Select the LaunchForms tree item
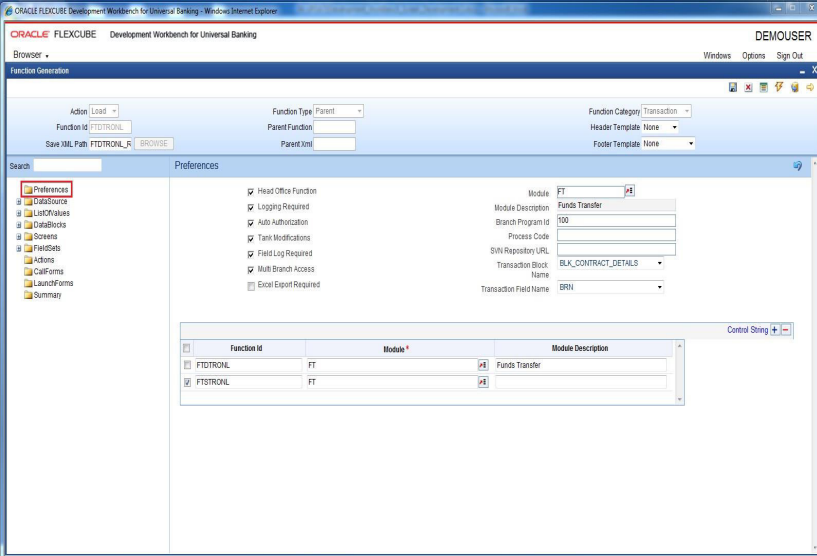The width and height of the screenshot is (817, 556). tap(53, 283)
